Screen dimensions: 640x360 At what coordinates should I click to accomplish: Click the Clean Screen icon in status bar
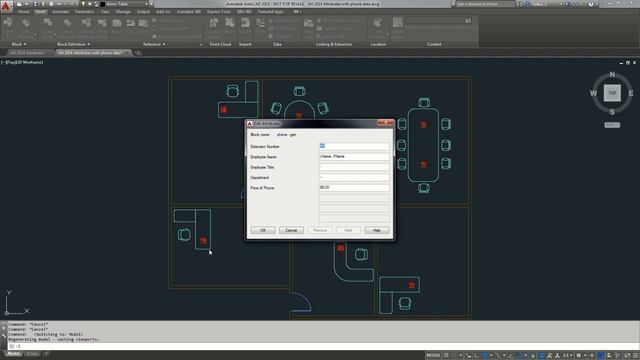click(627, 356)
